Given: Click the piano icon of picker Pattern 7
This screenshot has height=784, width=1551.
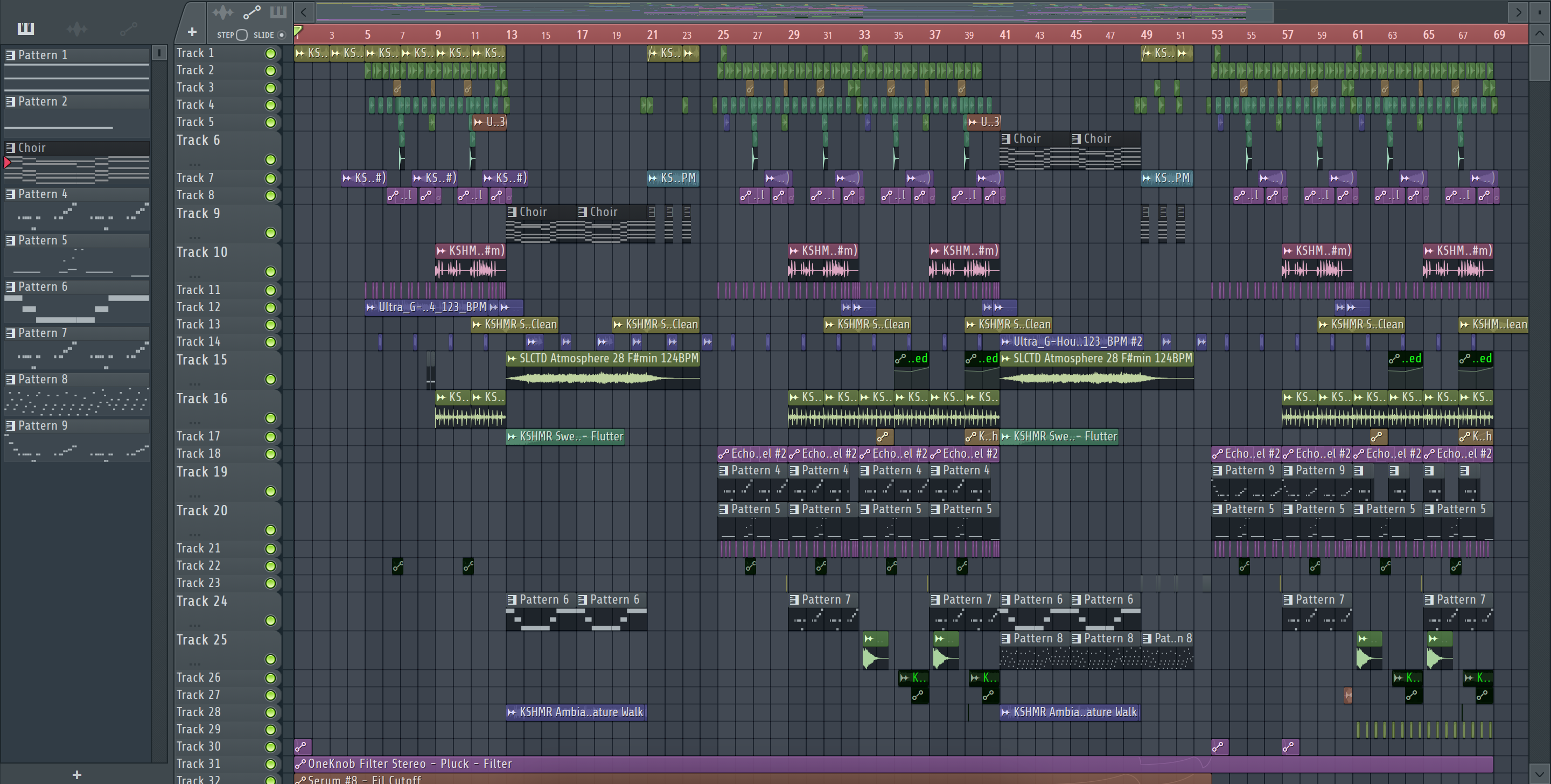Looking at the screenshot, I should [10, 334].
